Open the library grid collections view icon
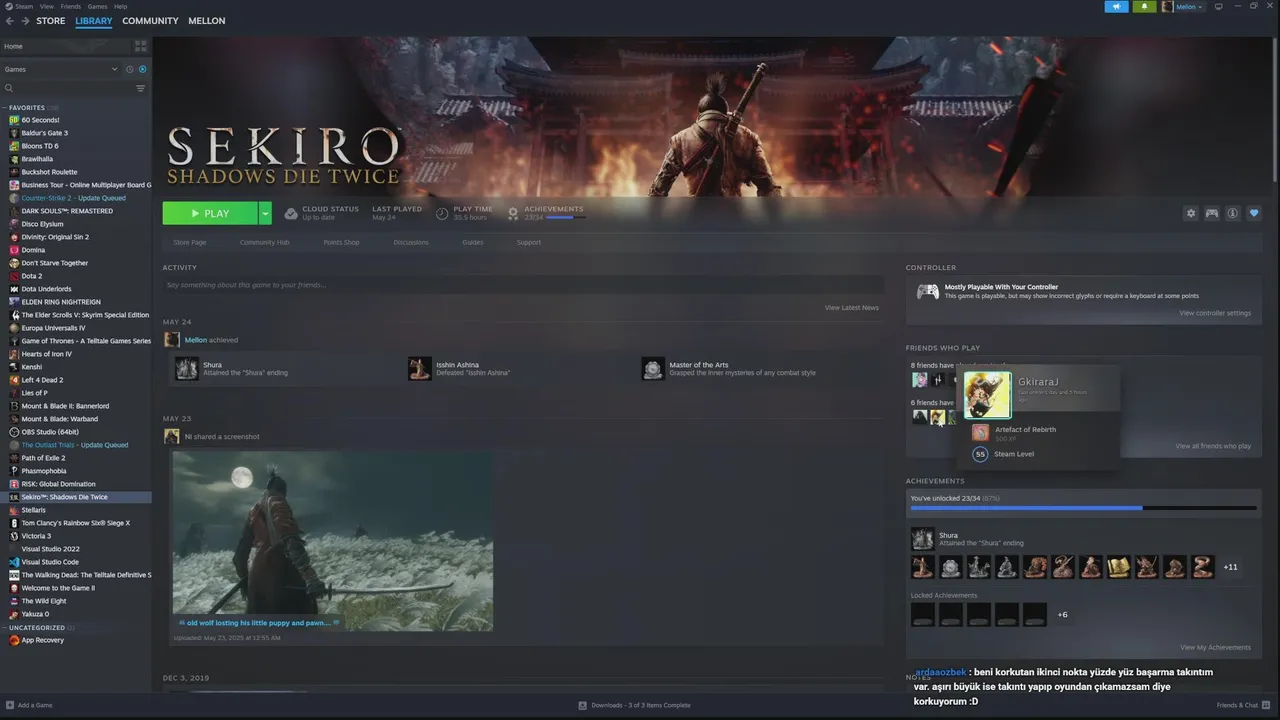This screenshot has height=720, width=1280. pyautogui.click(x=141, y=46)
